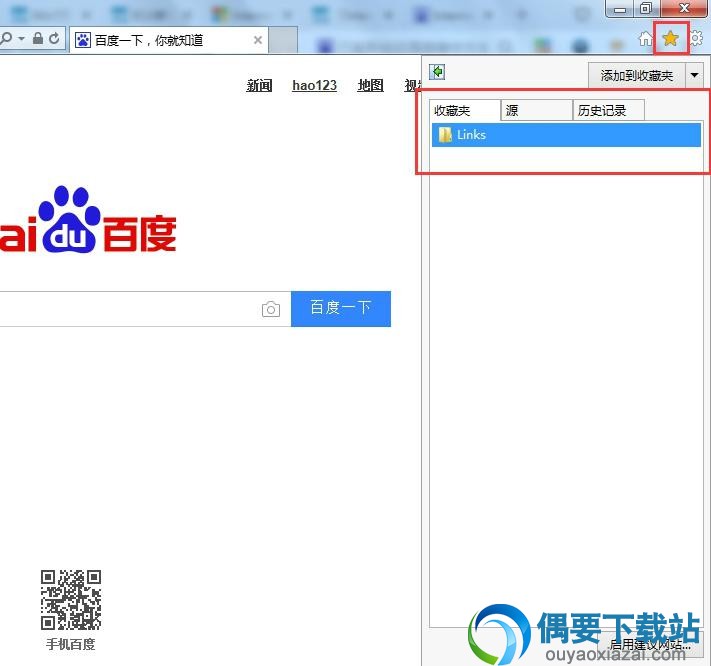Go to the browser Home icon
Screen dimensions: 711x666
coord(646,39)
